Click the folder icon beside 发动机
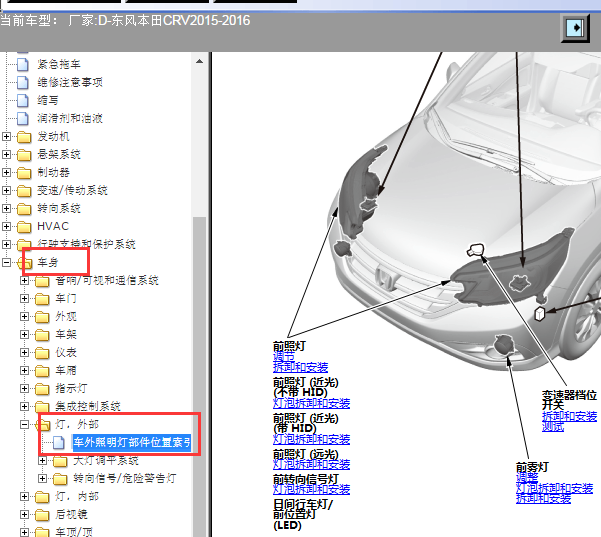 pos(24,137)
